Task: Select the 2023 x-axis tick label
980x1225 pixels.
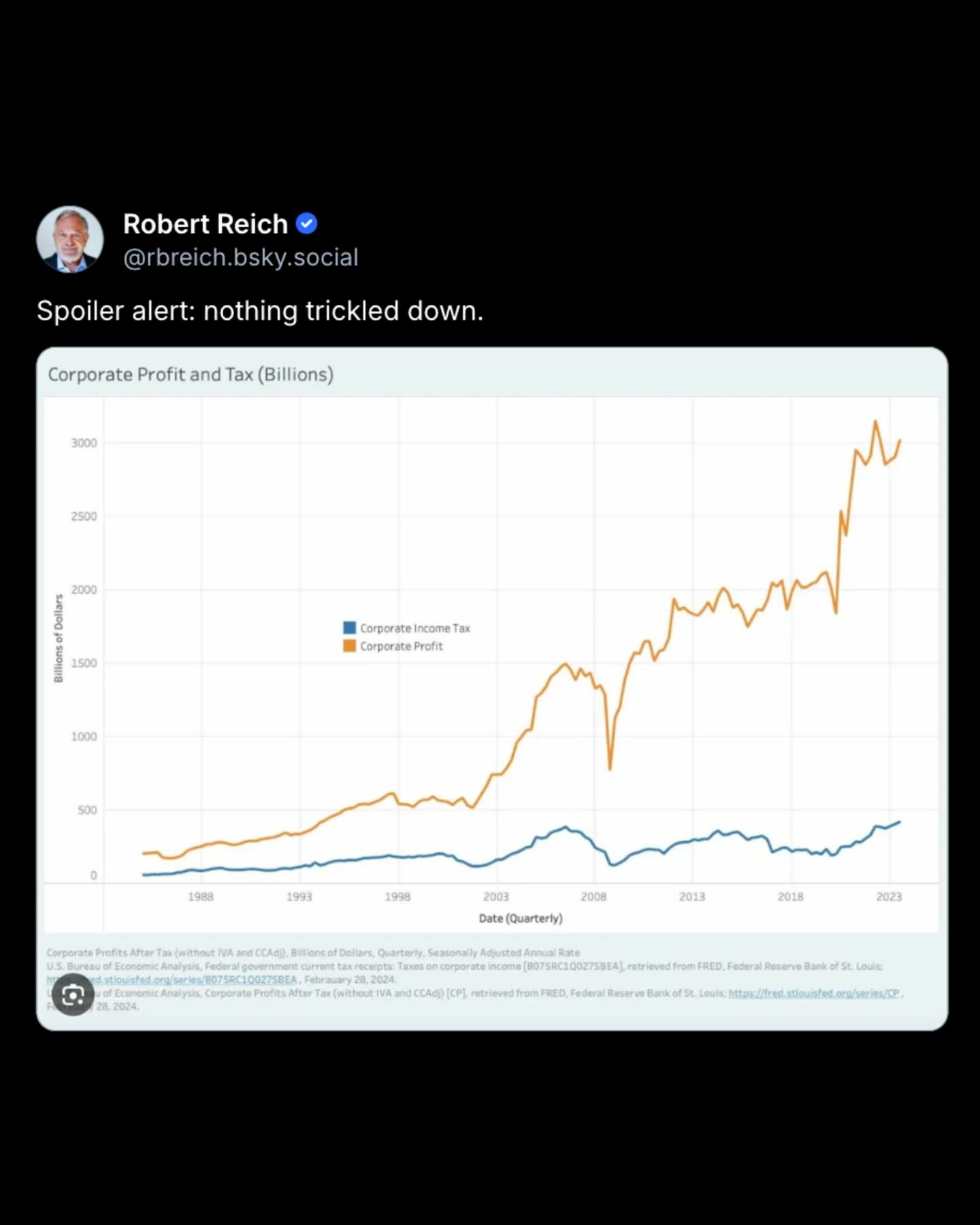Action: [889, 897]
